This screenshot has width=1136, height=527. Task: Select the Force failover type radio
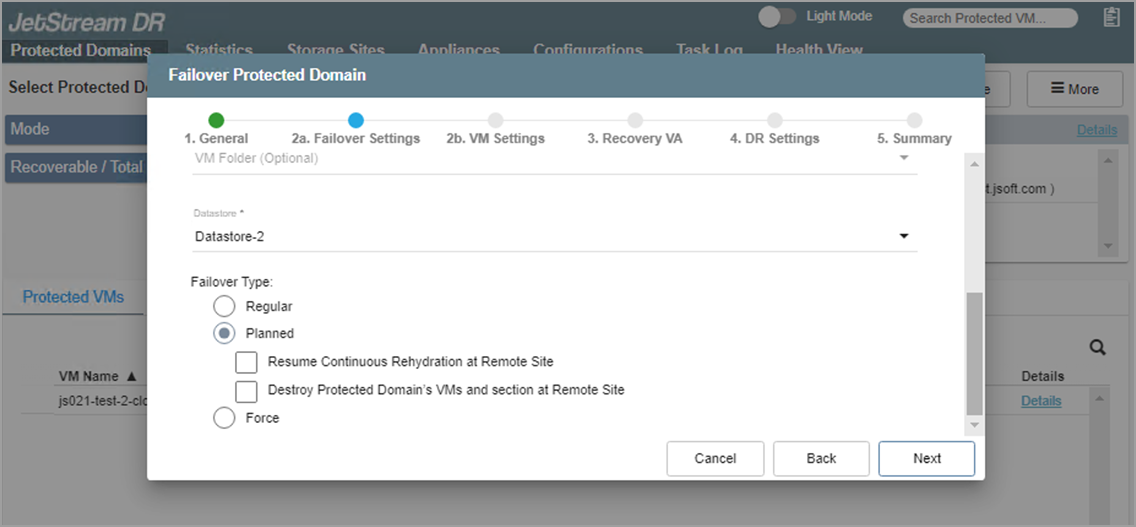point(224,418)
